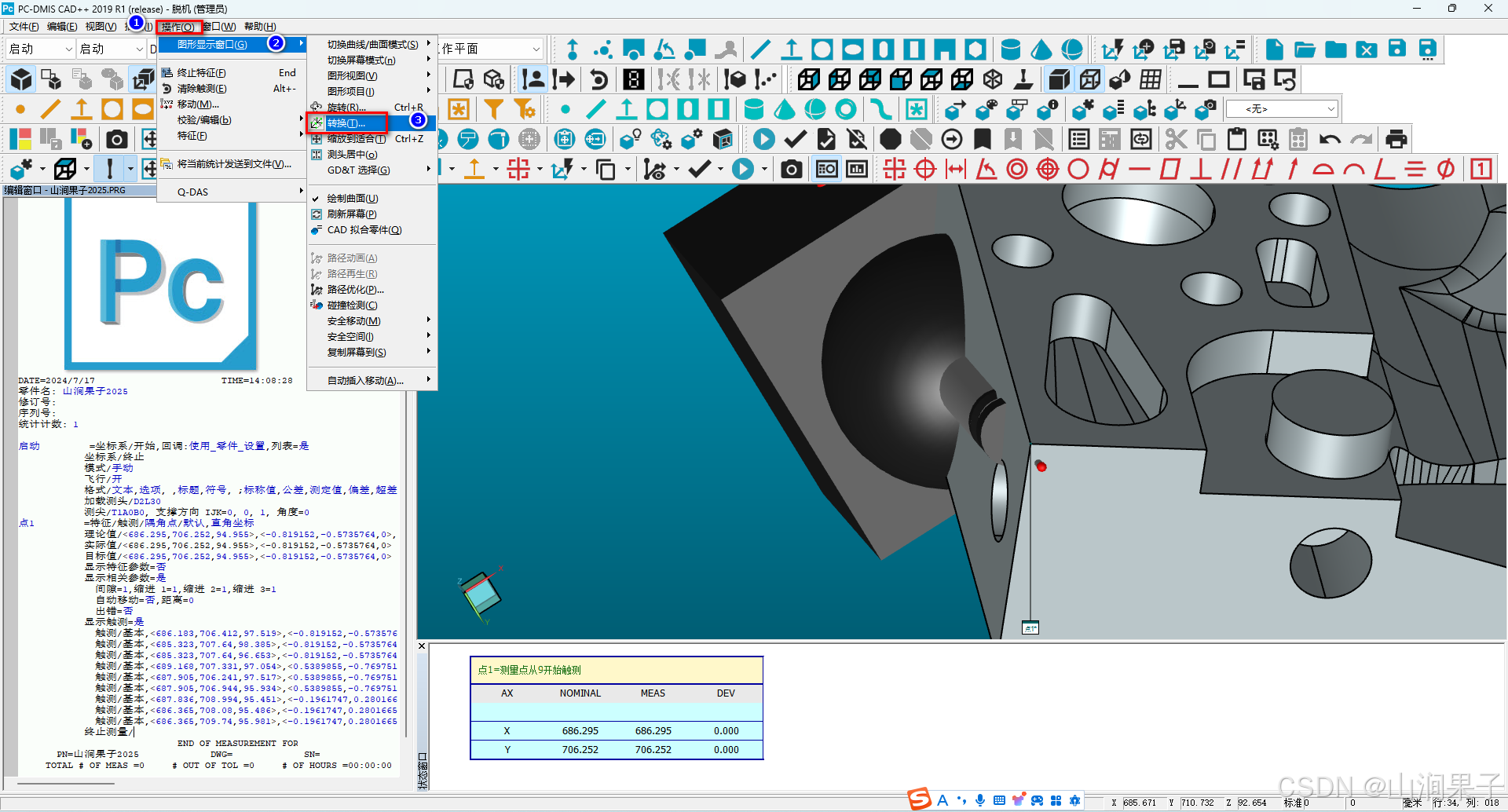Open the <无> dropdown list
The width and height of the screenshot is (1508, 812).
pos(1282,108)
